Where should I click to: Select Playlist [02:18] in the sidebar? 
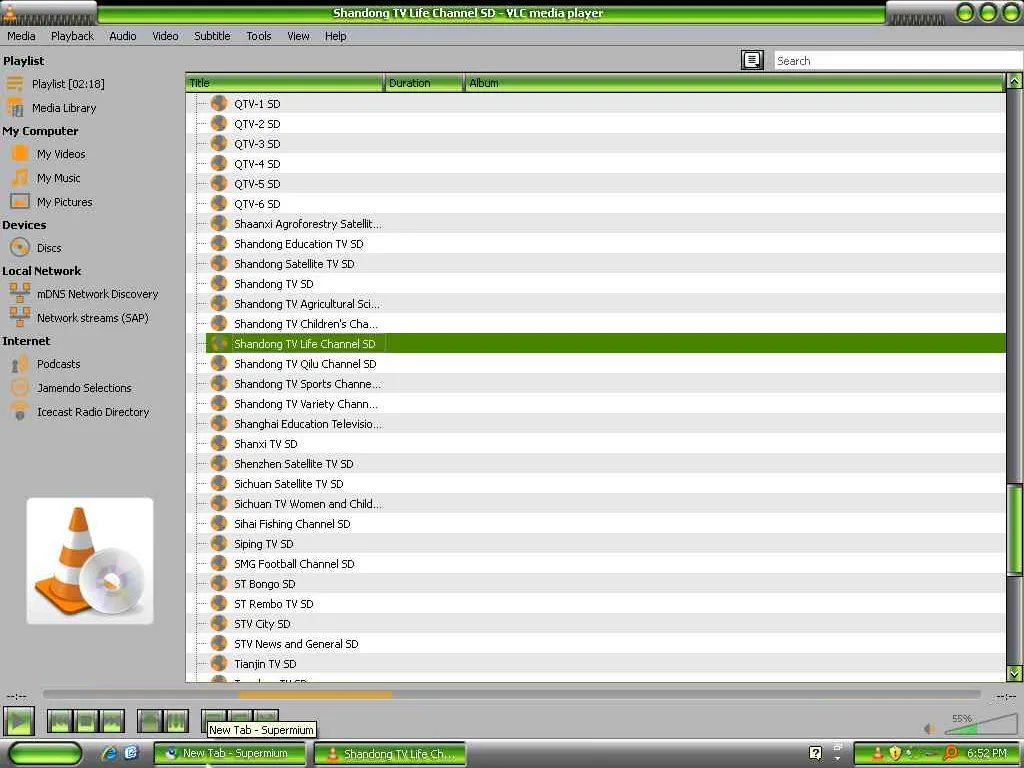pyautogui.click(x=68, y=84)
